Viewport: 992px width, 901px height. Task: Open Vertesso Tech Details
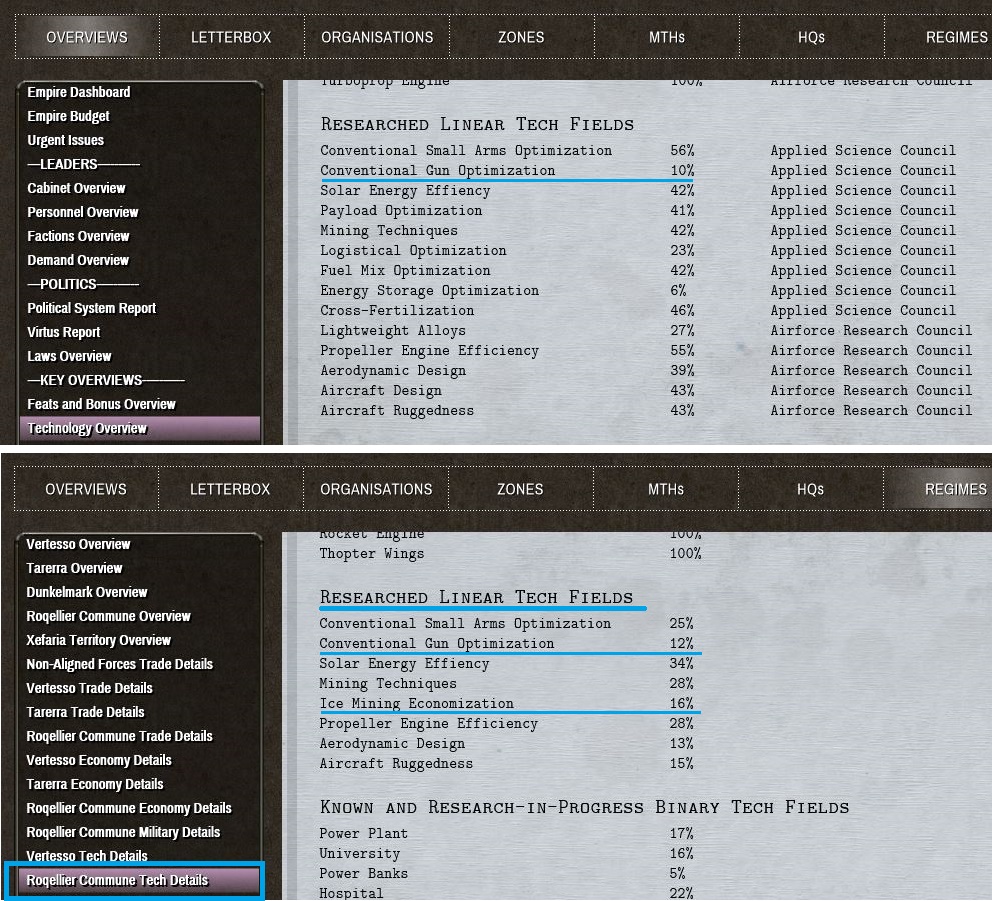pyautogui.click(x=87, y=857)
